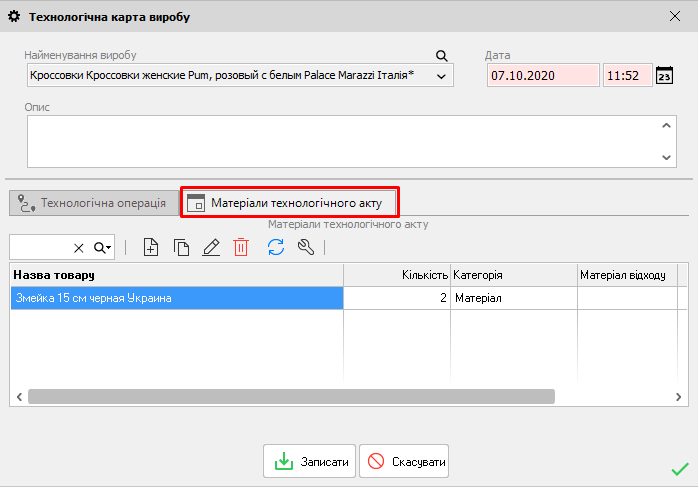Click the magnifier icon above product name
This screenshot has height=487, width=698.
442,56
